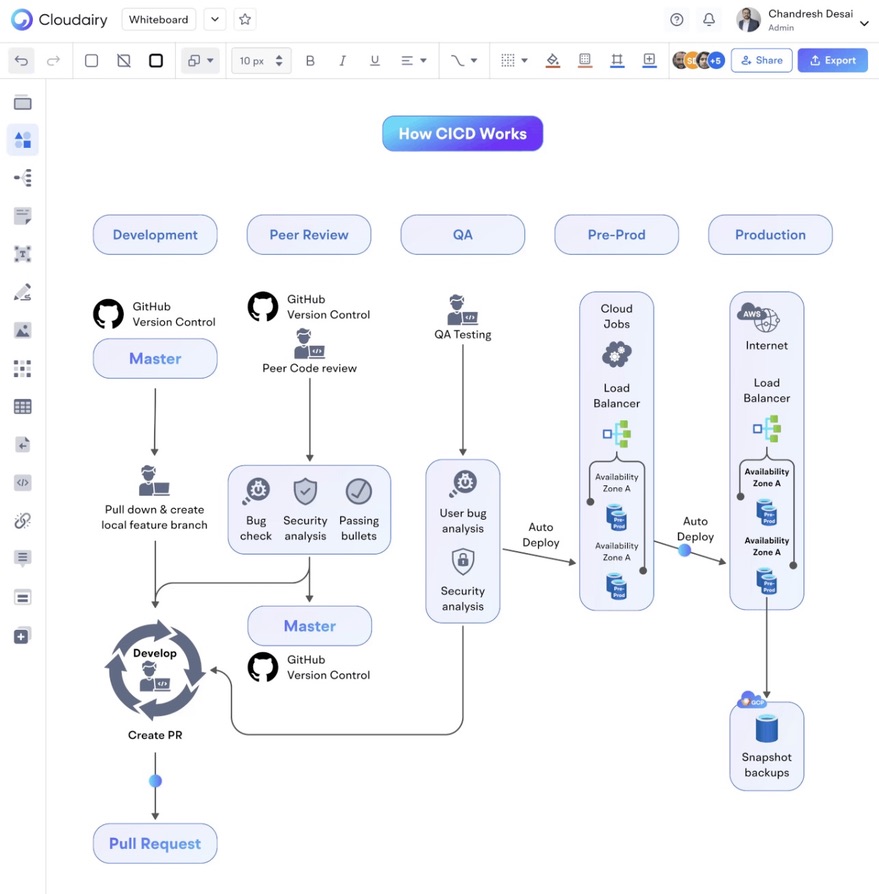The width and height of the screenshot is (879, 894).
Task: Click the redo arrow
Action: pos(53,60)
